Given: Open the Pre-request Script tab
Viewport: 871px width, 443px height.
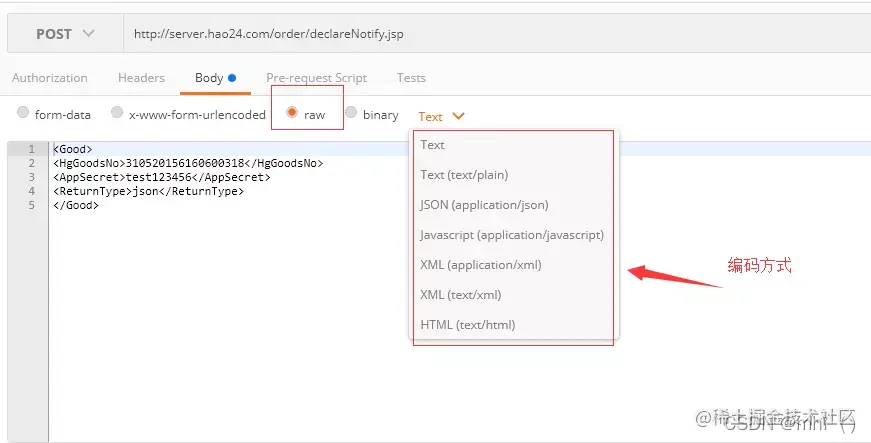Looking at the screenshot, I should pos(316,78).
